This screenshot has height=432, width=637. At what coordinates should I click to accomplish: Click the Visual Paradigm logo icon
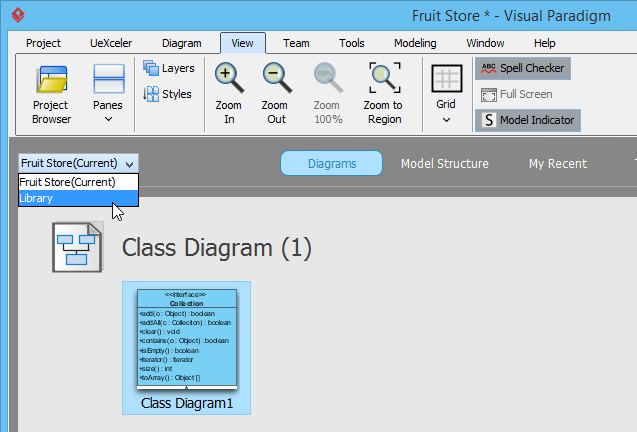(18, 15)
